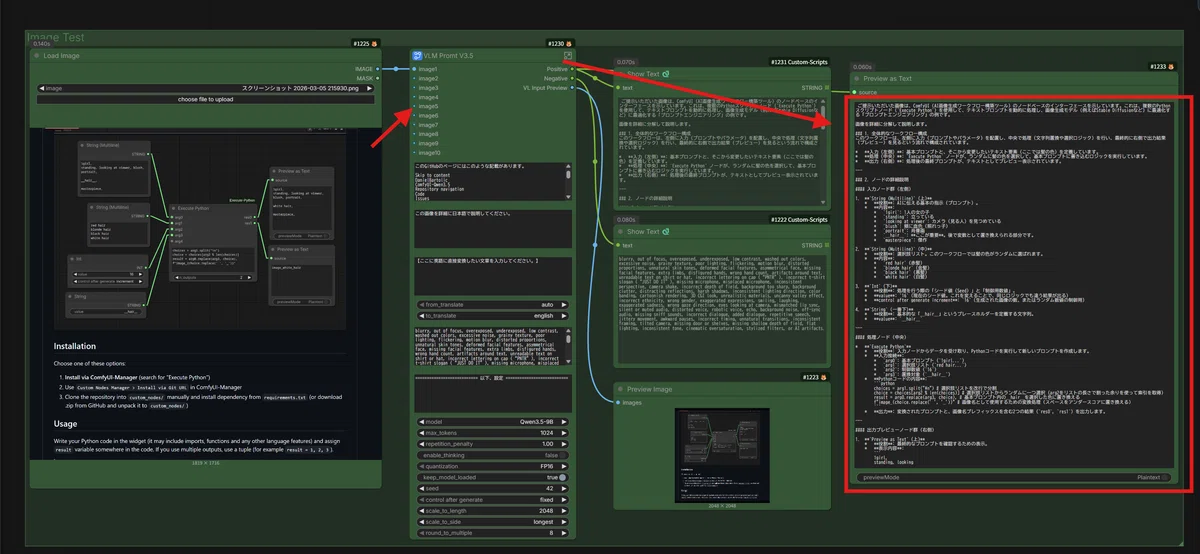This screenshot has height=554, width=1200.
Task: Click the MASK output slot on Load Image
Action: tap(380, 78)
